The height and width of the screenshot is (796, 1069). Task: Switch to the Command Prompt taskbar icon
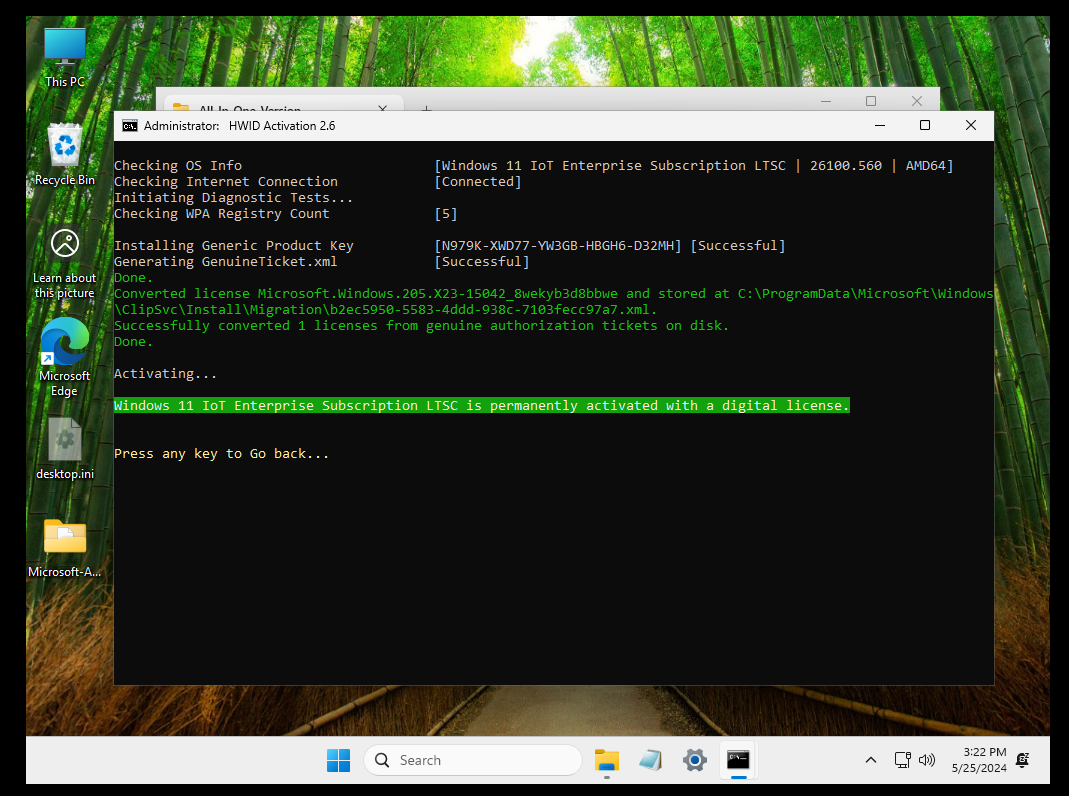click(x=738, y=760)
